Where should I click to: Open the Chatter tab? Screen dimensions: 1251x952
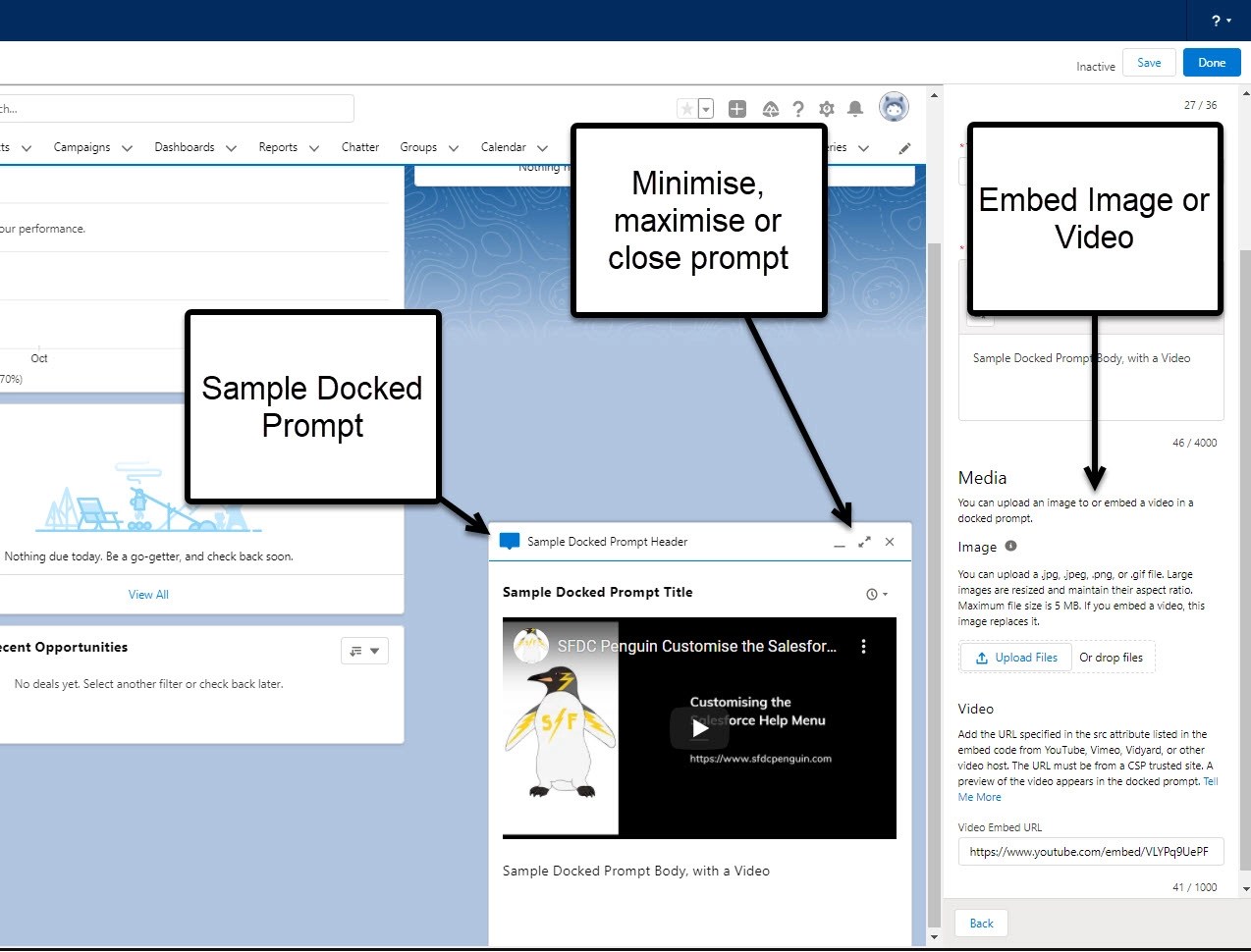[360, 147]
